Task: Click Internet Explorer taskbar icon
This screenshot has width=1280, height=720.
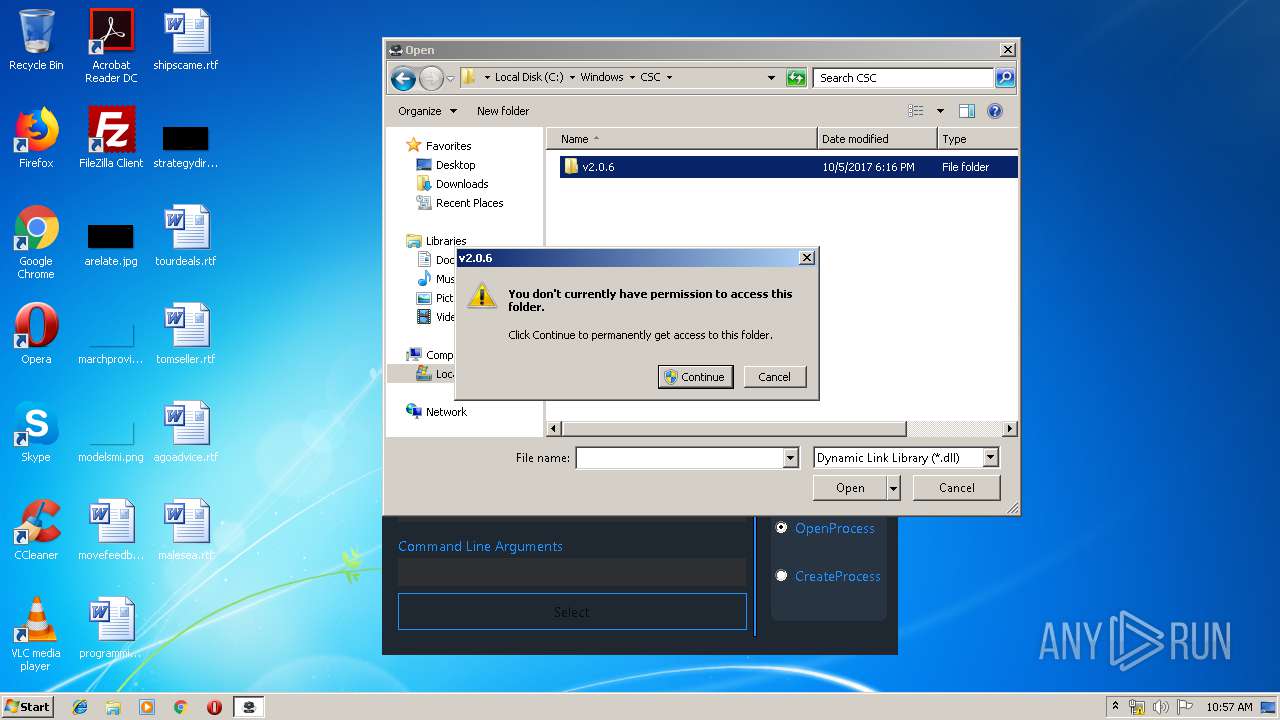Action: click(x=80, y=707)
